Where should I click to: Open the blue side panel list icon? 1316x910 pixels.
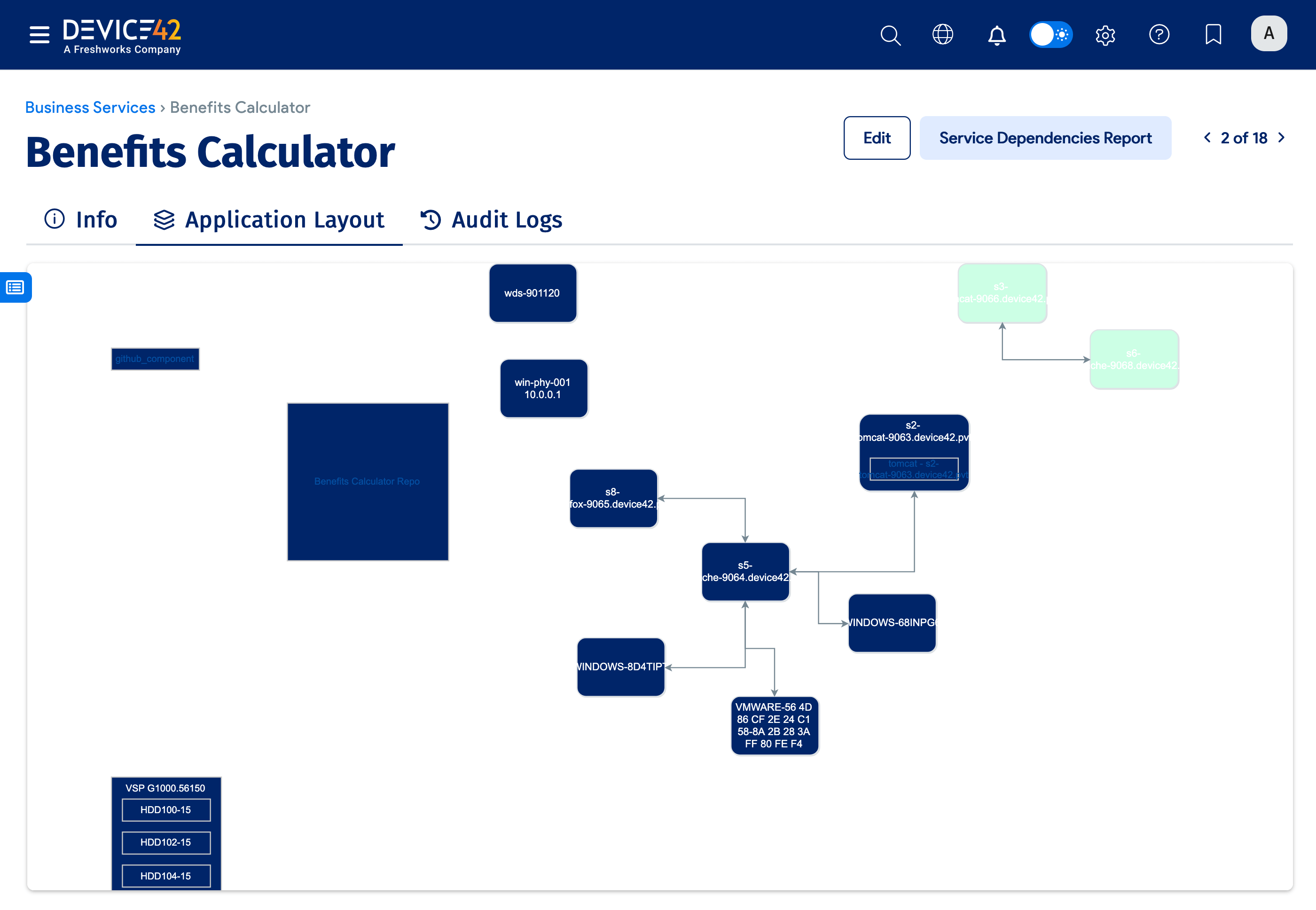16,287
